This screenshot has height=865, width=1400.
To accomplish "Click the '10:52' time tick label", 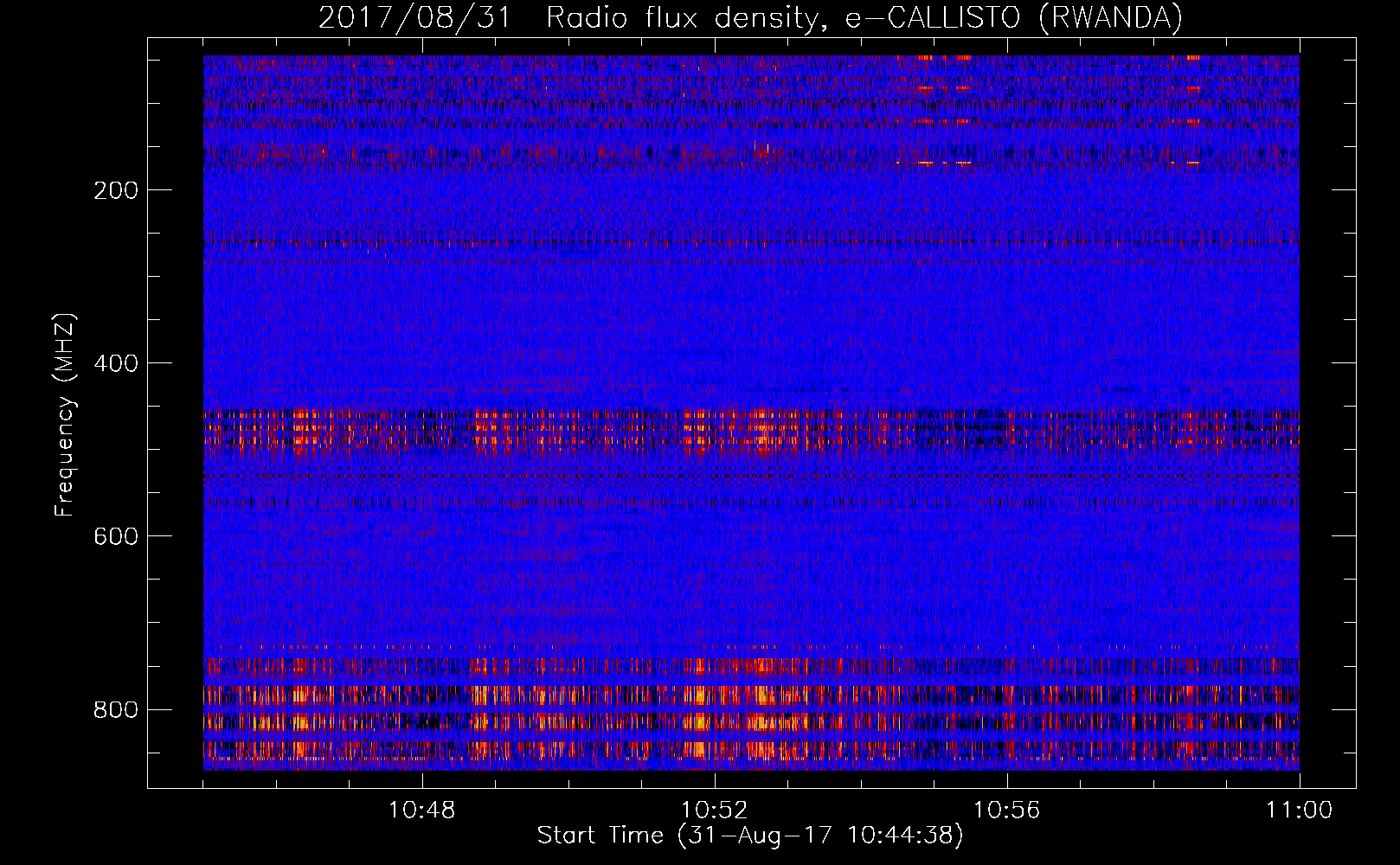I will tap(714, 811).
